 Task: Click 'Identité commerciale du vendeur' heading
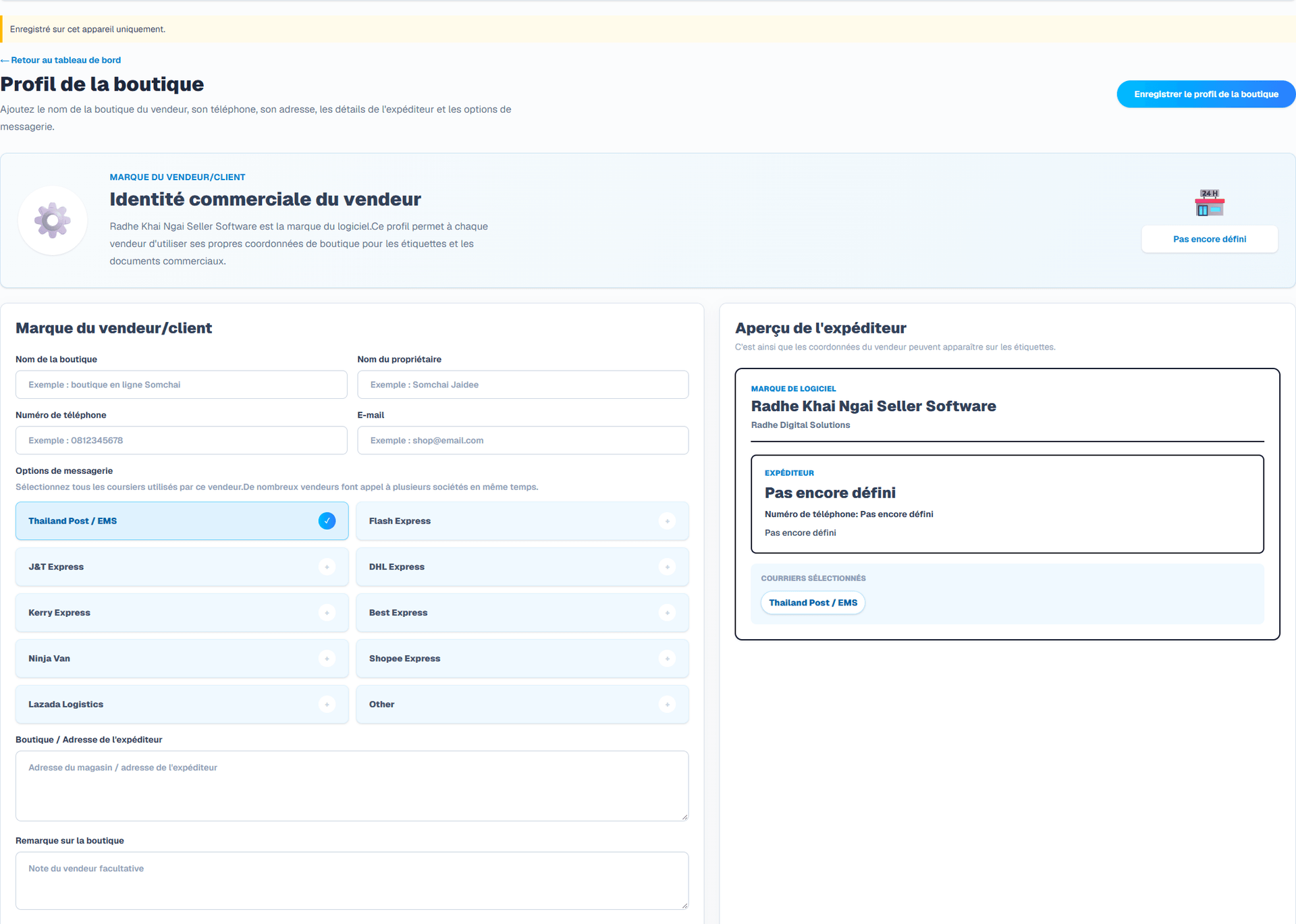coord(265,199)
